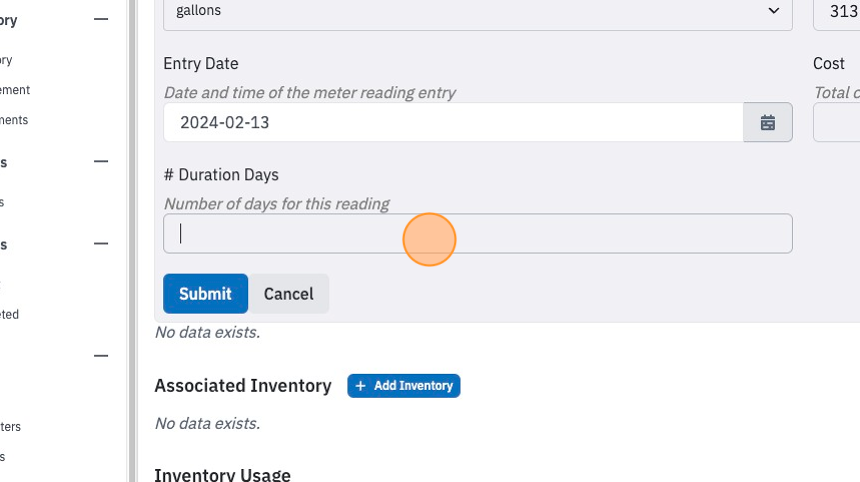The width and height of the screenshot is (860, 482).
Task: Click the Entry Date field showing 2024-02-13
Action: point(454,122)
